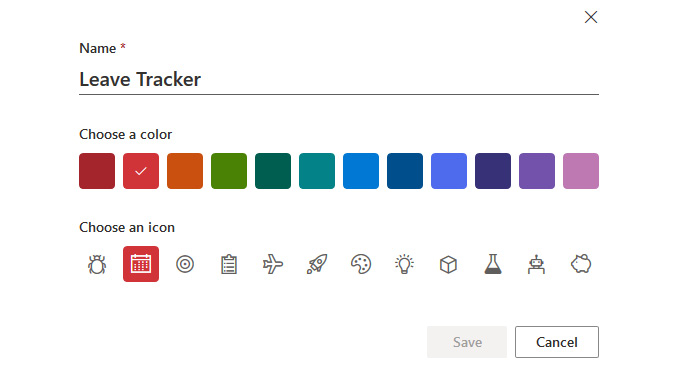Select the bug icon
The width and height of the screenshot is (680, 372).
pyautogui.click(x=97, y=264)
